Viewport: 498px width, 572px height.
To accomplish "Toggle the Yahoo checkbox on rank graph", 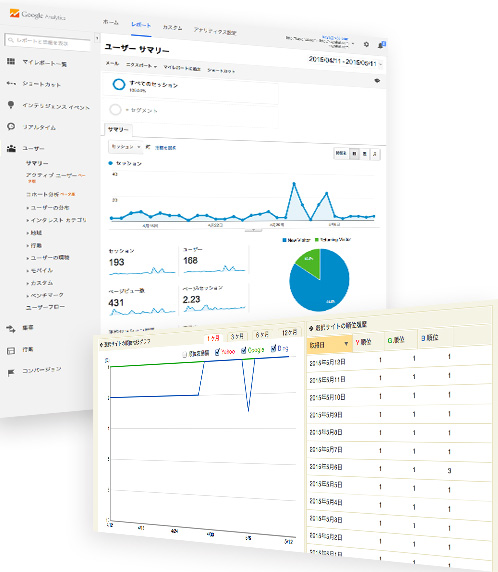I will coord(217,352).
